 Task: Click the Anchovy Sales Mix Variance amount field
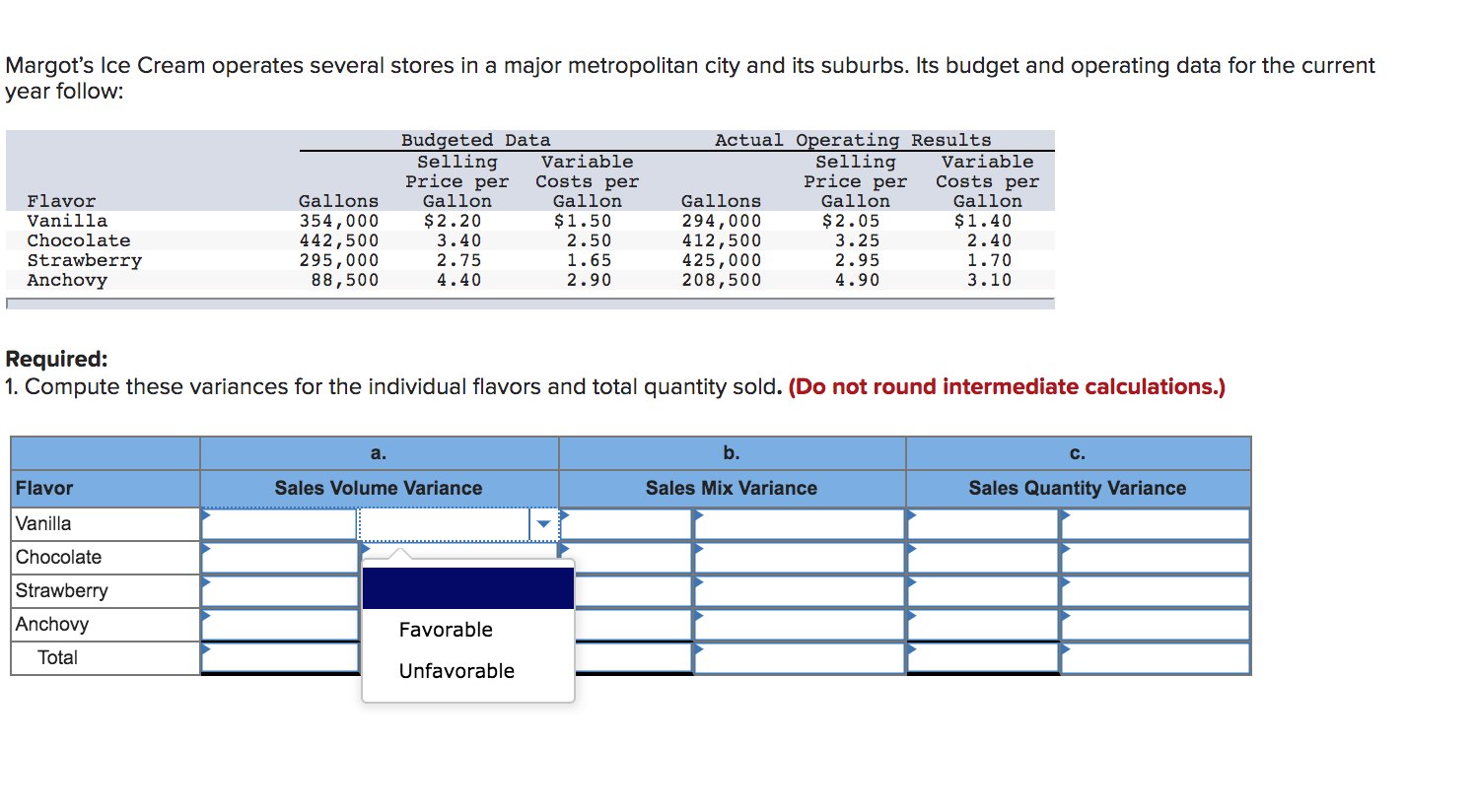pyautogui.click(x=633, y=625)
